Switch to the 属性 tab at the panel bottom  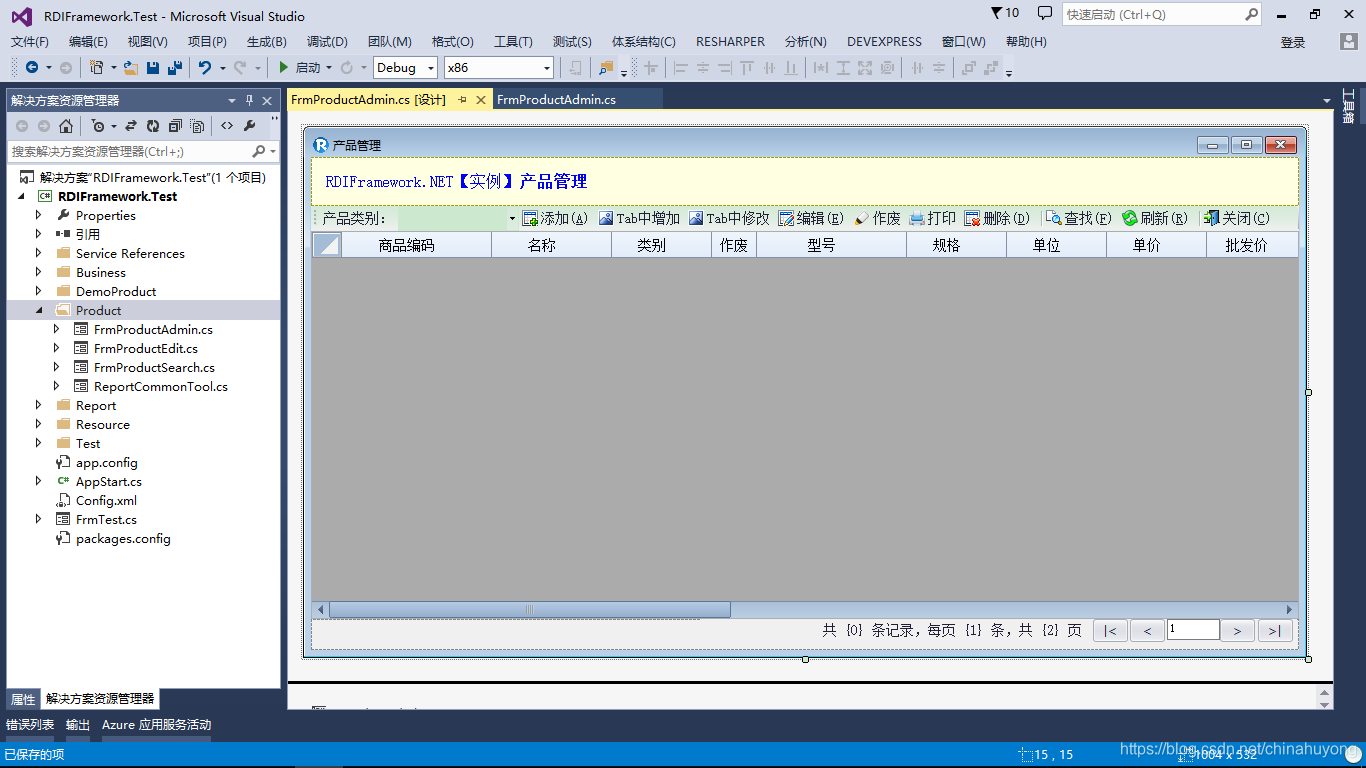point(23,699)
